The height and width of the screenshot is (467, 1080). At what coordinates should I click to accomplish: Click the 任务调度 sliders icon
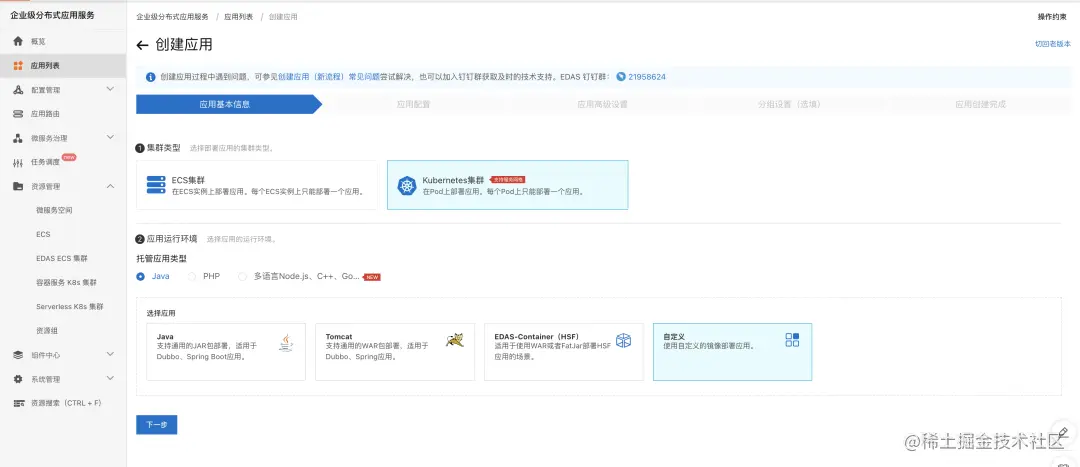click(x=18, y=163)
